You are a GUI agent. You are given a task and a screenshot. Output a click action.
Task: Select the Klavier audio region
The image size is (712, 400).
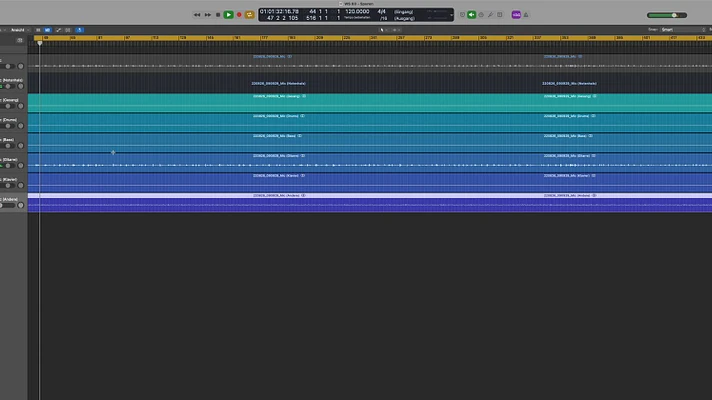370,183
